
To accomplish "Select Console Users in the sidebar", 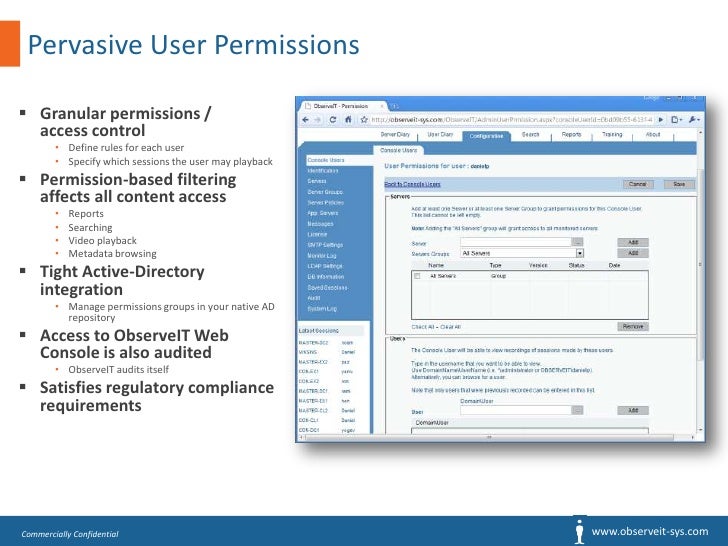I will 326,160.
